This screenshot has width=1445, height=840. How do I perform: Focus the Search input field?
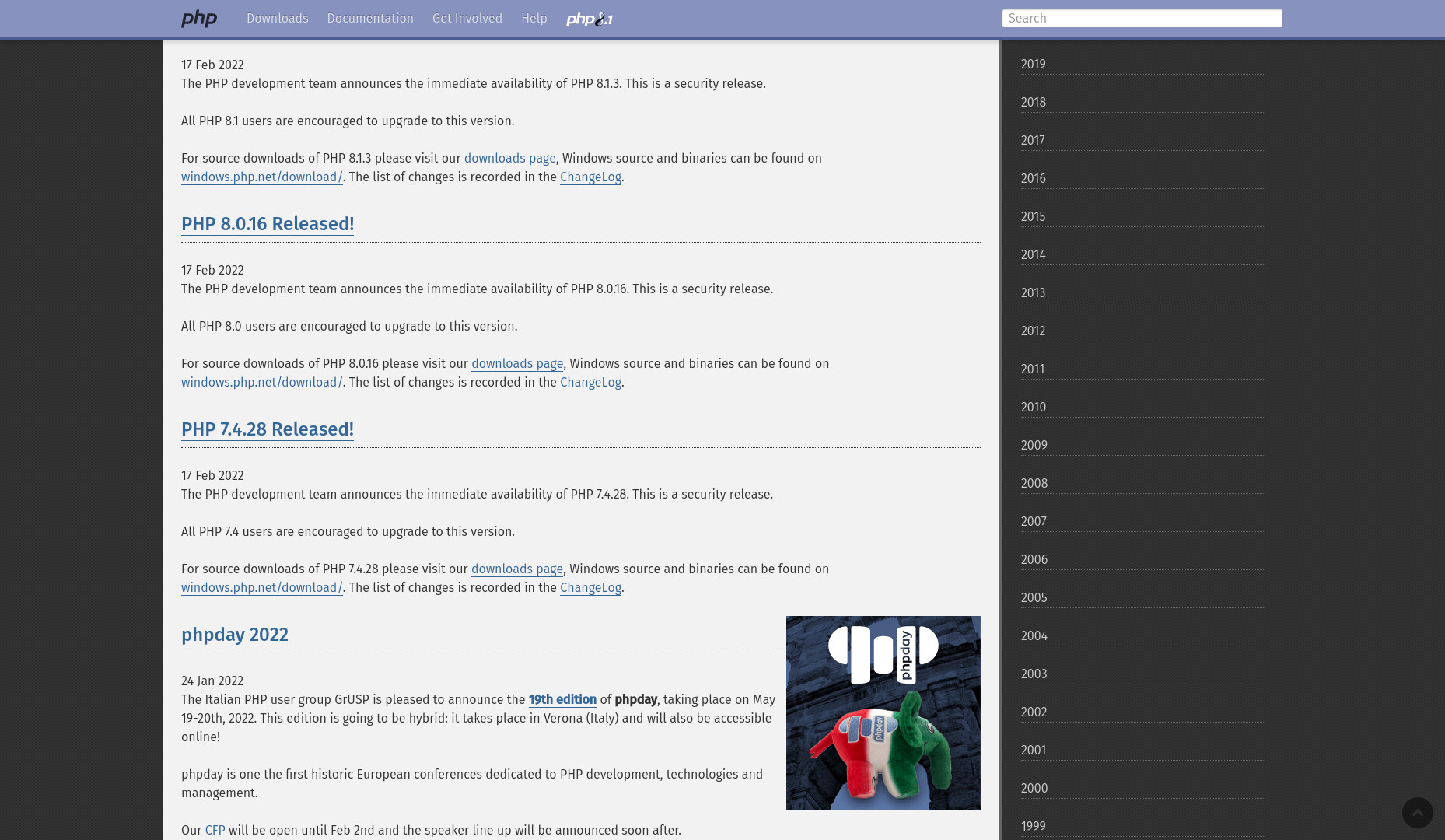click(1142, 19)
